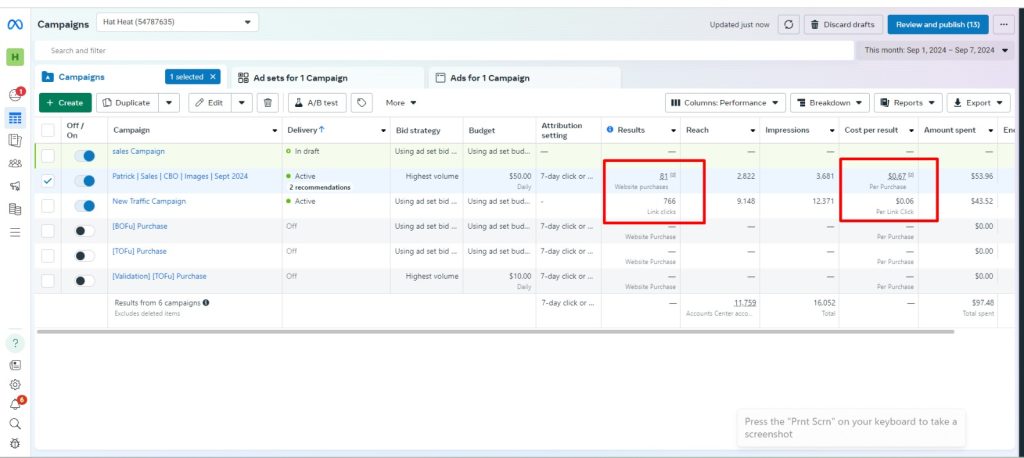Image resolution: width=1024 pixels, height=458 pixels.
Task: Uncheck the Patrick Sales CBO campaign checkbox
Action: pos(48,181)
